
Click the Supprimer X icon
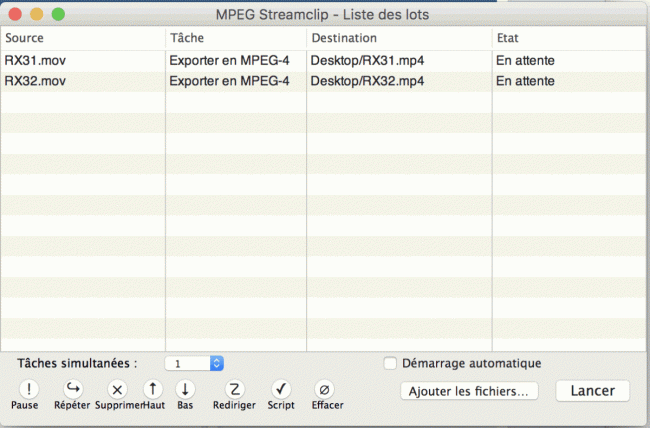[x=117, y=390]
